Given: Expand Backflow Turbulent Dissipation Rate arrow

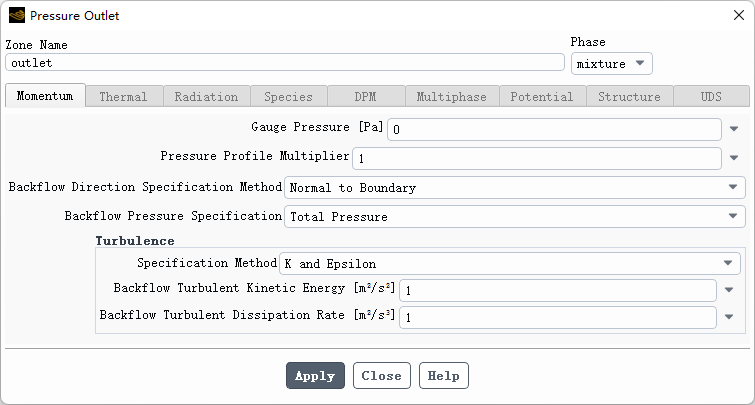Looking at the screenshot, I should [x=729, y=317].
